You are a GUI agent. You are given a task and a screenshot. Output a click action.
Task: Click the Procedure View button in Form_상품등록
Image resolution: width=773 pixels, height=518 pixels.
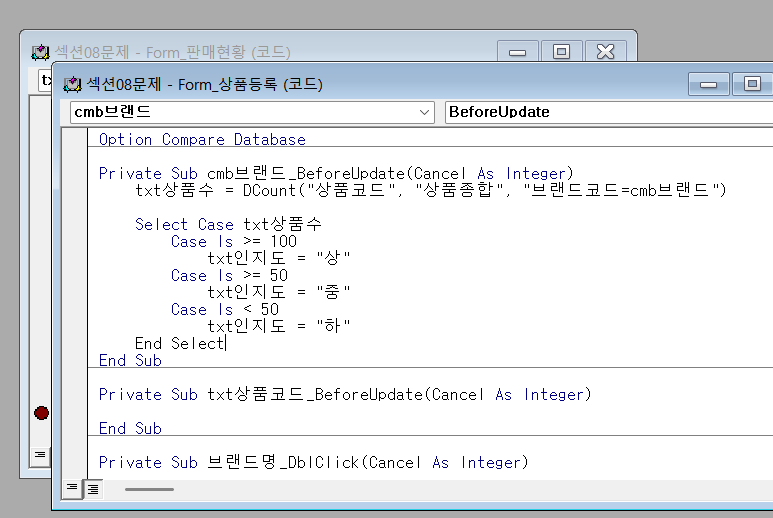pos(71,489)
